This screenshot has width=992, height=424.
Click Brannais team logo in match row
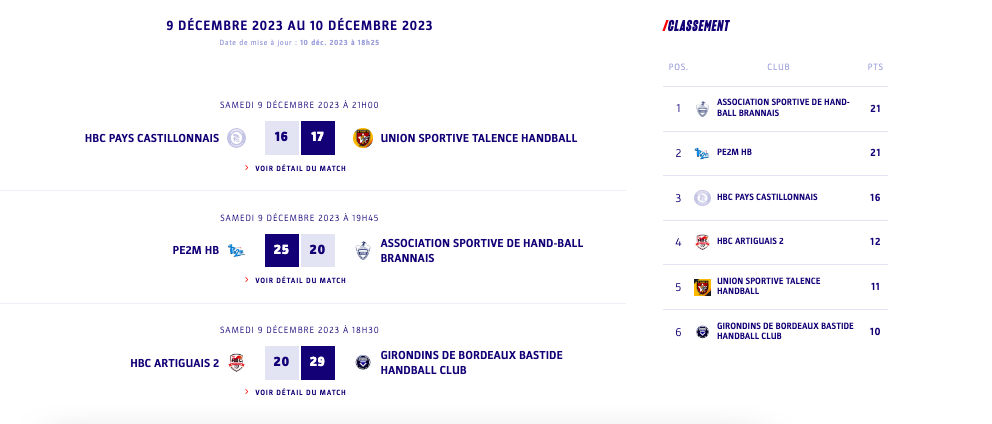click(x=363, y=250)
